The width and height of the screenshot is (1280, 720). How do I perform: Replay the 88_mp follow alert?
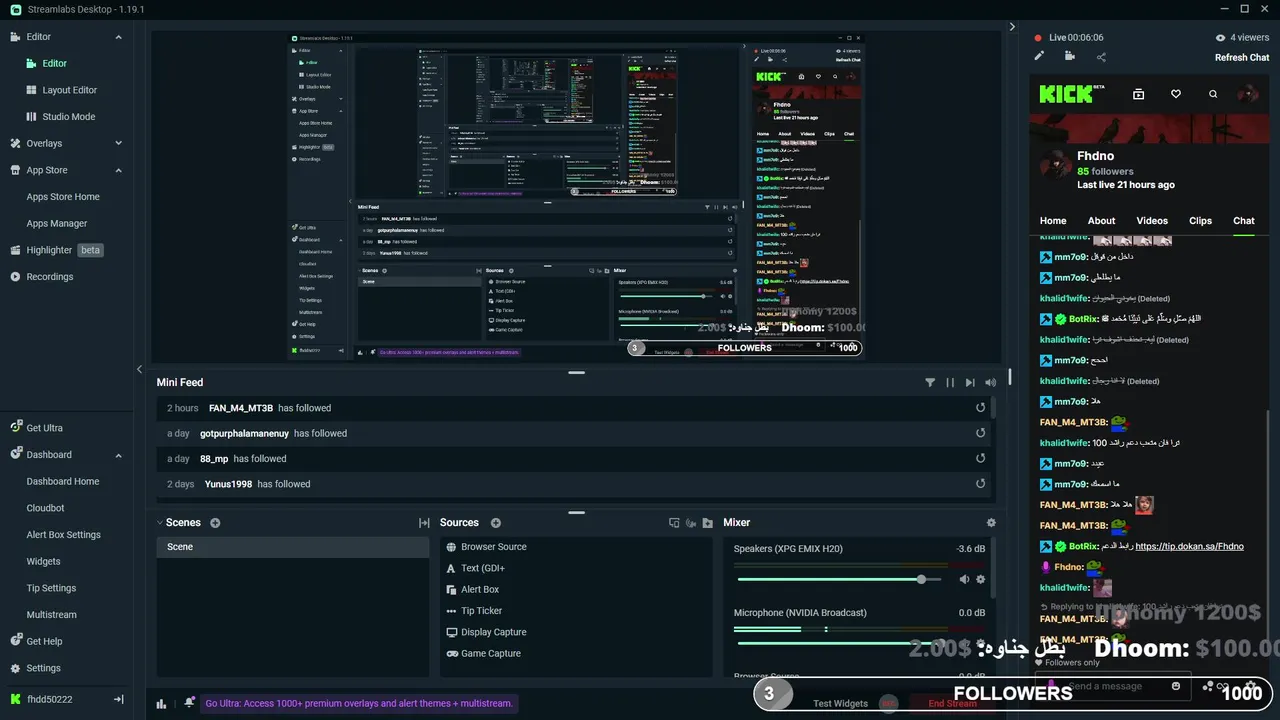tap(981, 459)
